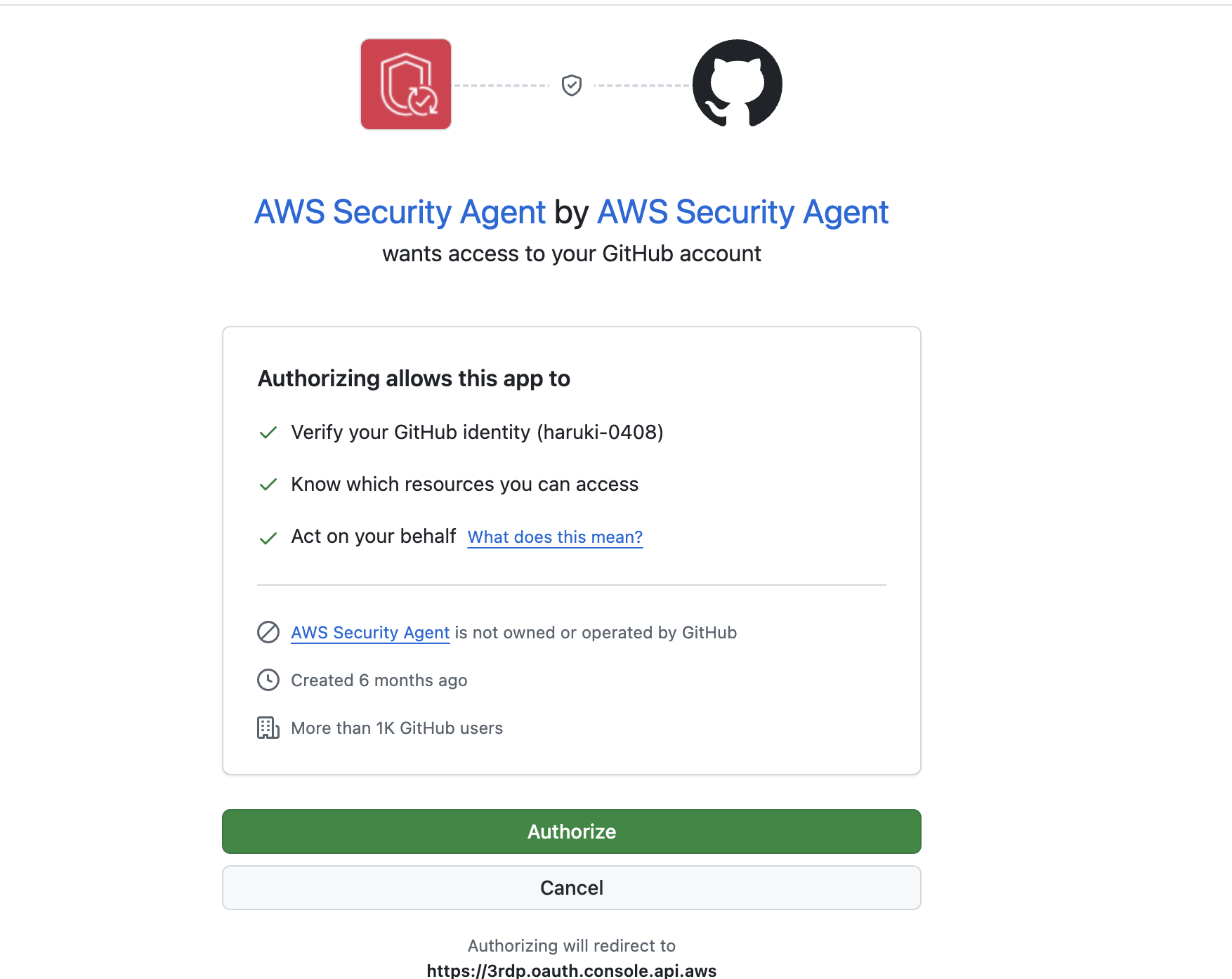Click the GitHub octocat logo

point(736,84)
